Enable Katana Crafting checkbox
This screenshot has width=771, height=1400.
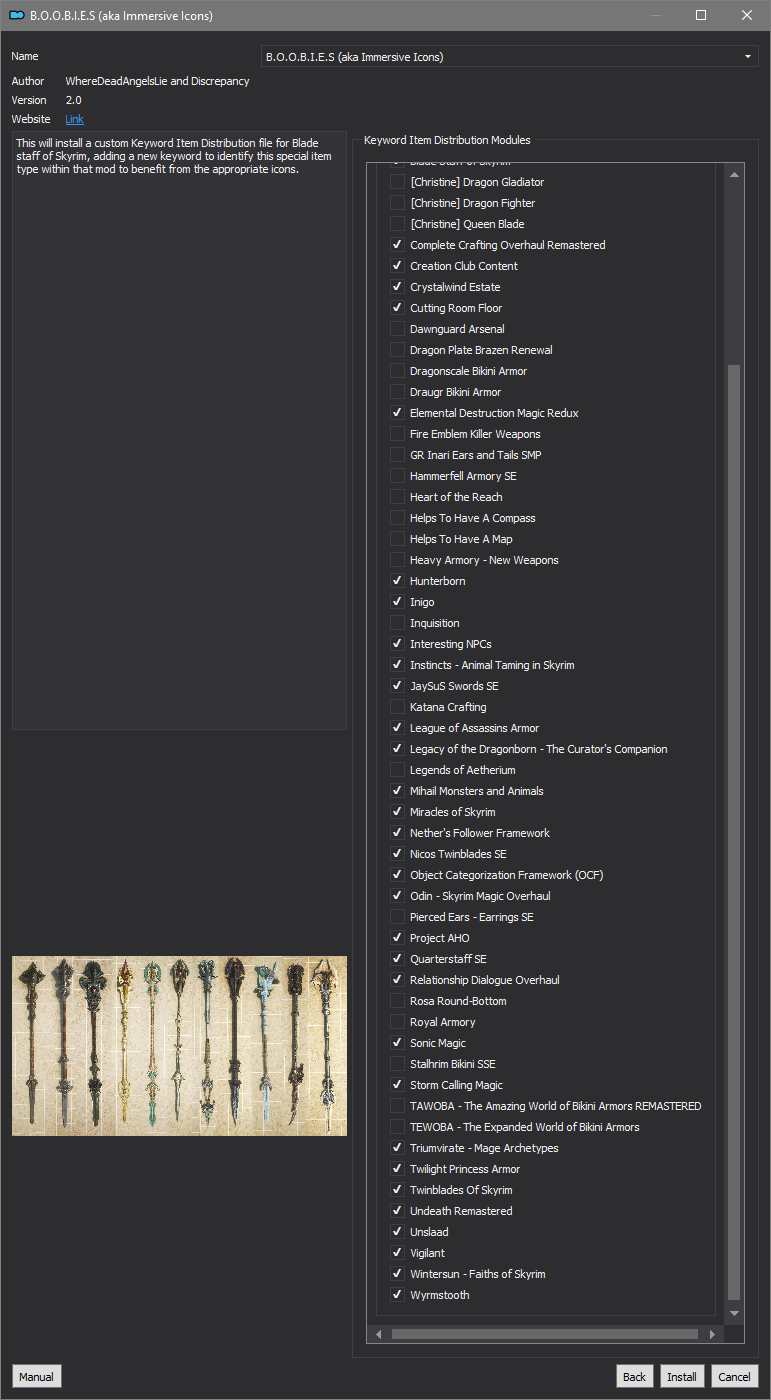397,707
